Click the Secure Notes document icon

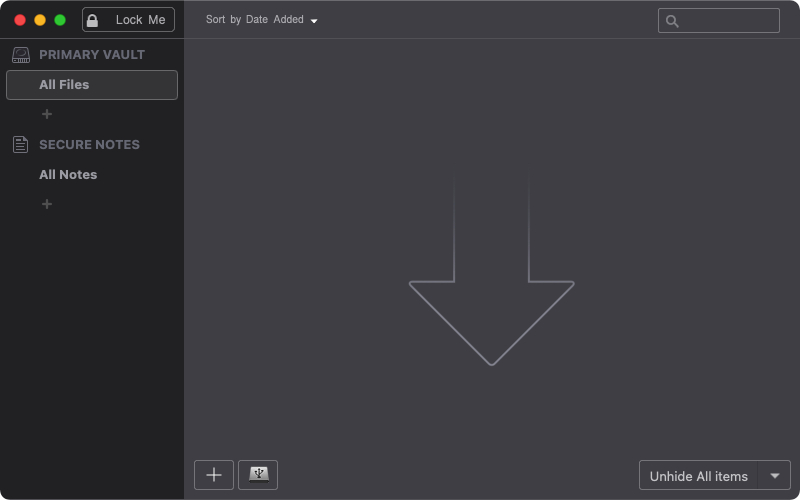21,145
